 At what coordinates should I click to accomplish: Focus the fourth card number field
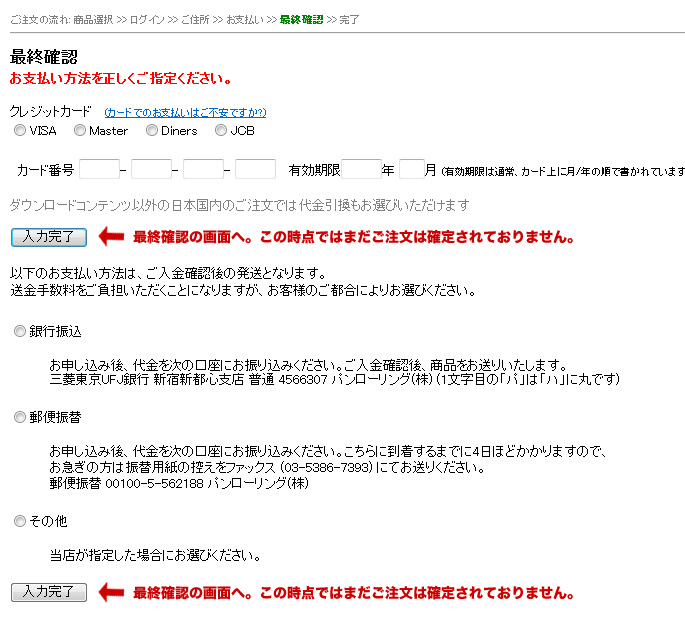[255, 170]
